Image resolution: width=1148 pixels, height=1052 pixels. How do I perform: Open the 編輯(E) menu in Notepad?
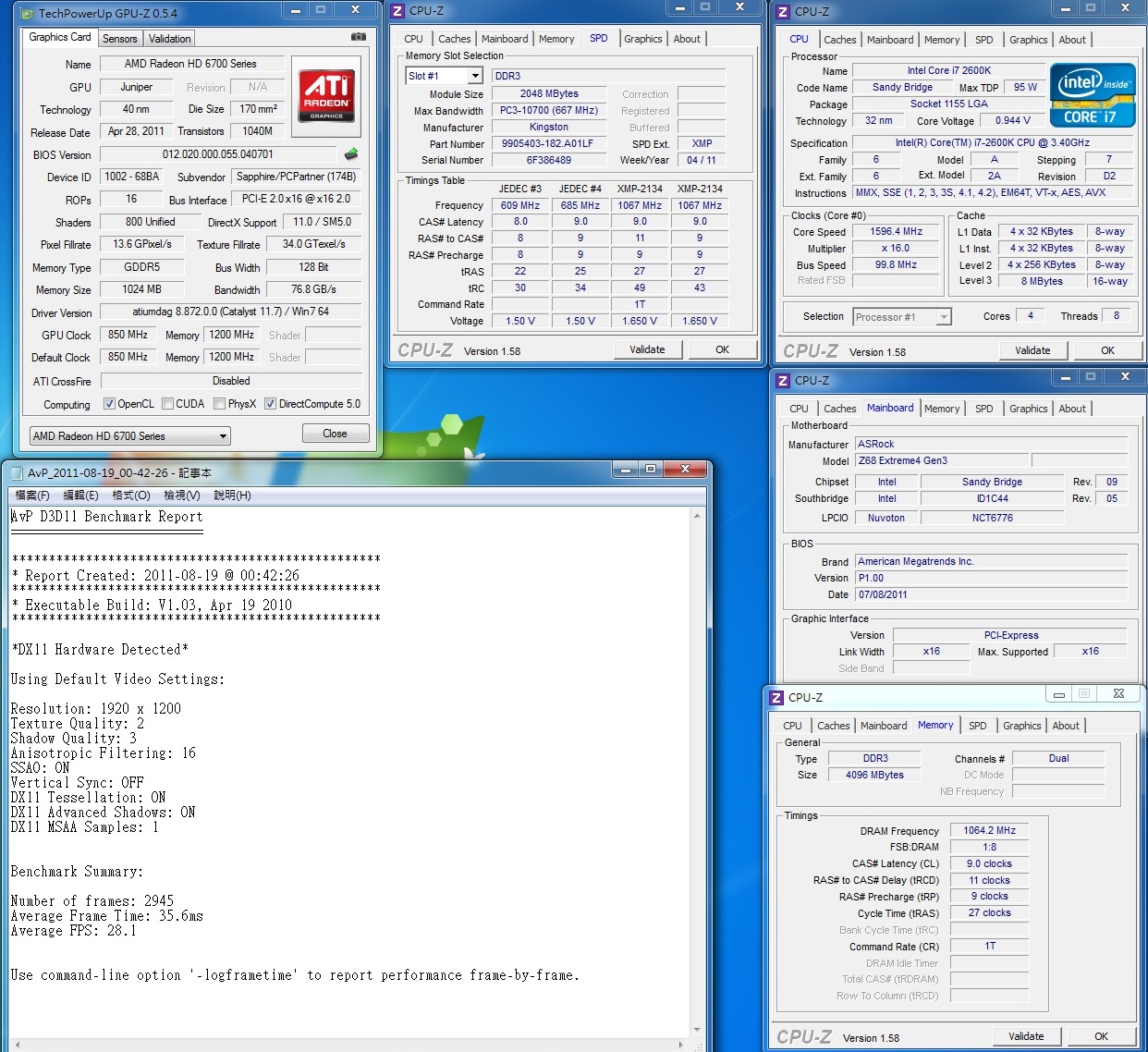click(80, 495)
